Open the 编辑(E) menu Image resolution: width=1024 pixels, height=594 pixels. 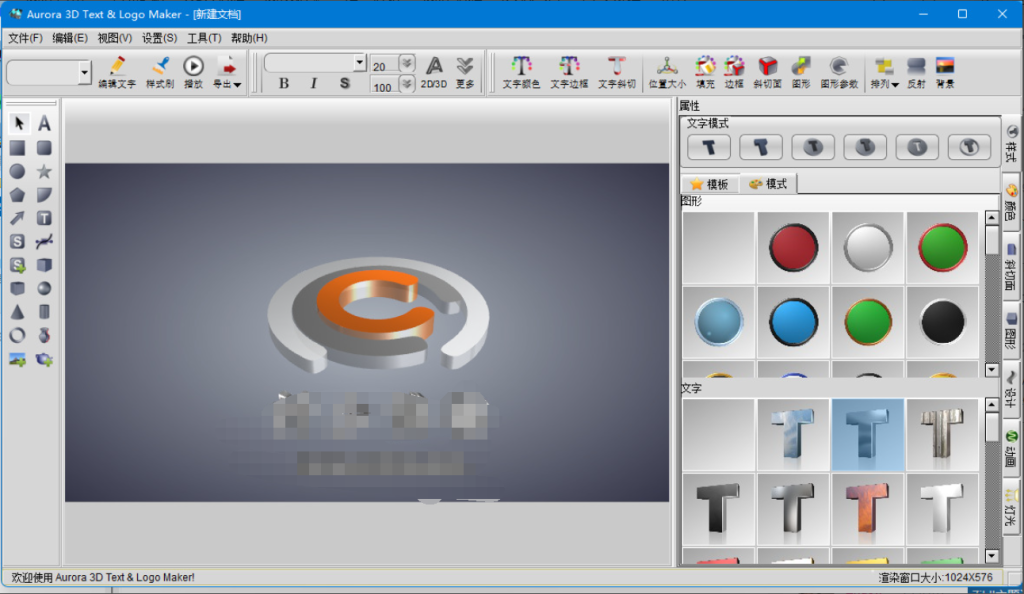tap(70, 38)
